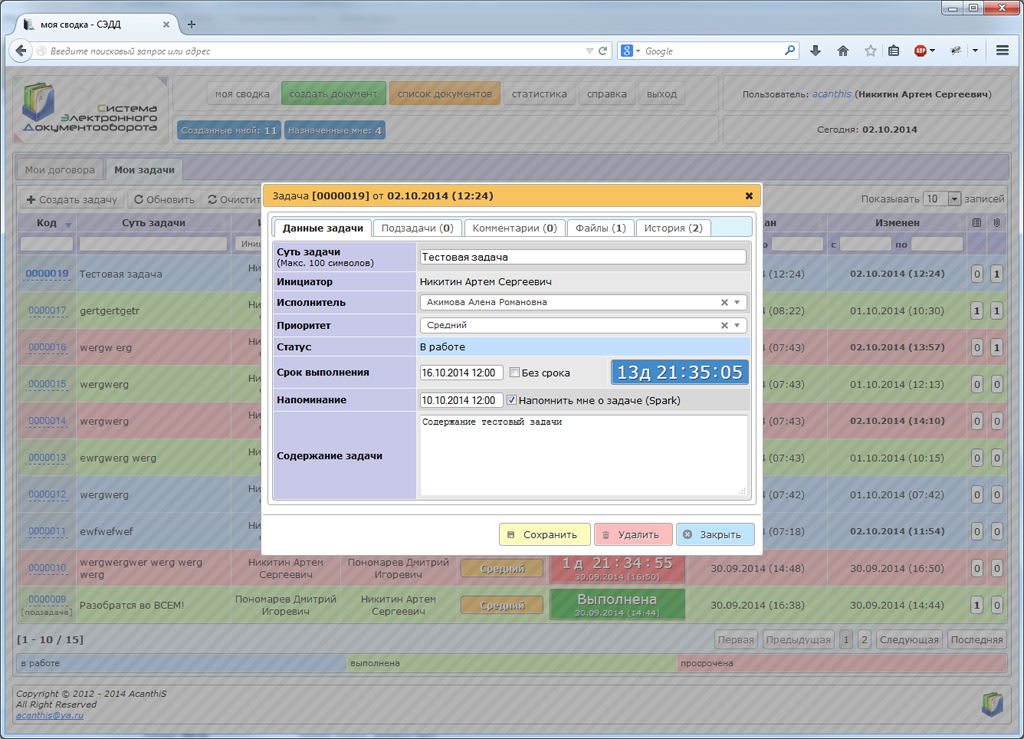
Task: Switch to the Подзадачи (0) tab
Action: click(x=417, y=228)
